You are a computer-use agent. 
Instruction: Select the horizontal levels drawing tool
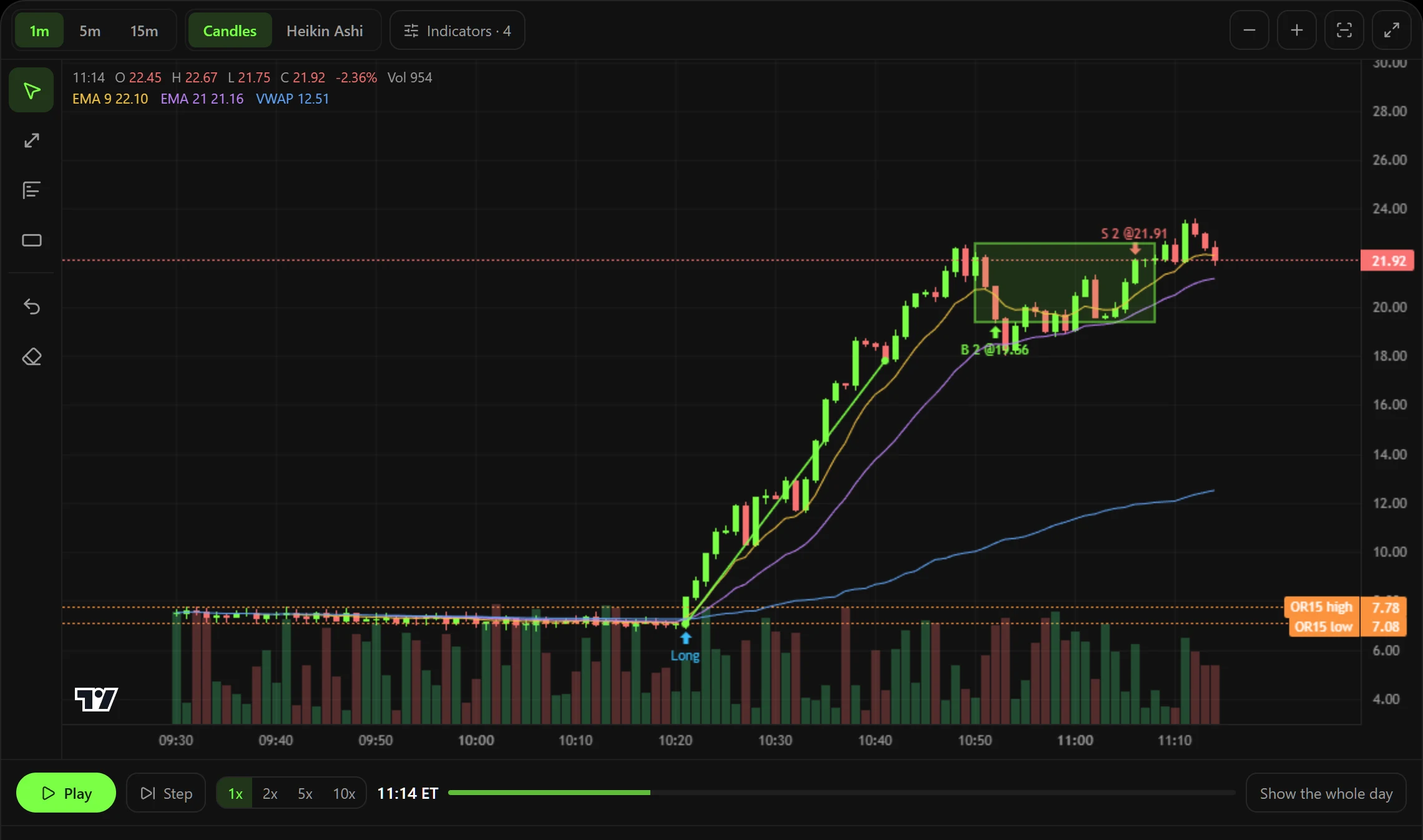pyautogui.click(x=31, y=190)
